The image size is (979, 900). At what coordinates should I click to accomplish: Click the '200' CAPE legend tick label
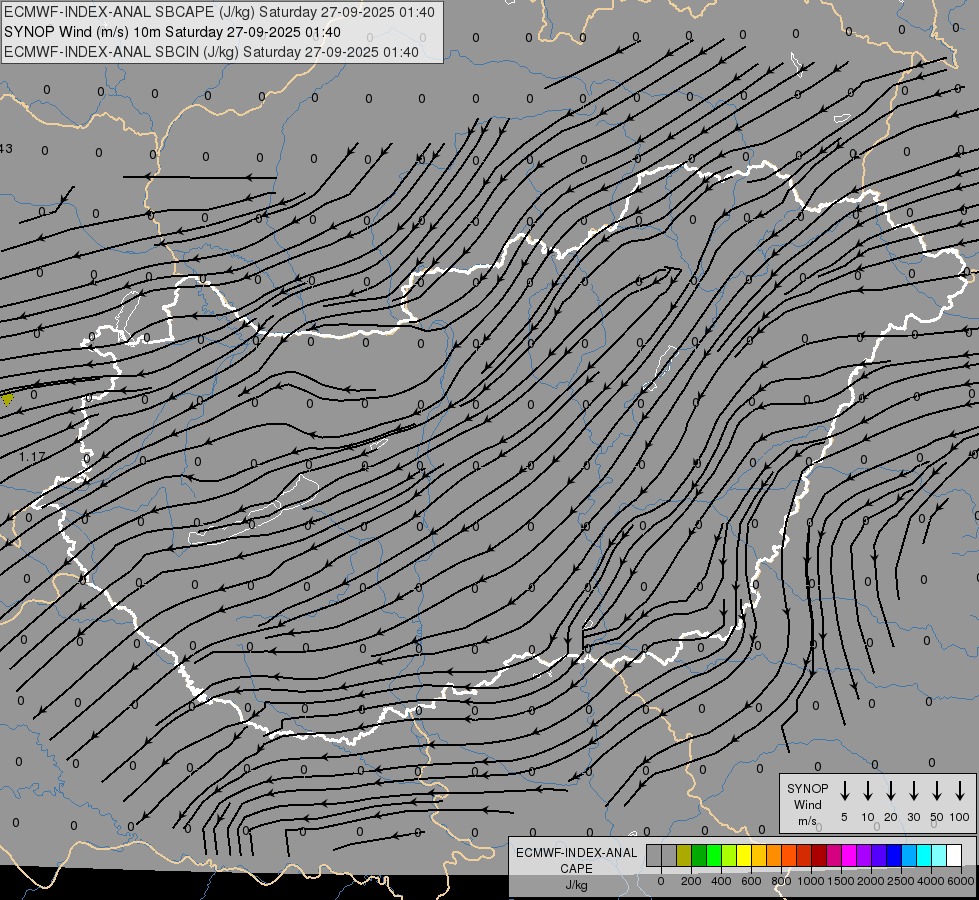point(691,881)
